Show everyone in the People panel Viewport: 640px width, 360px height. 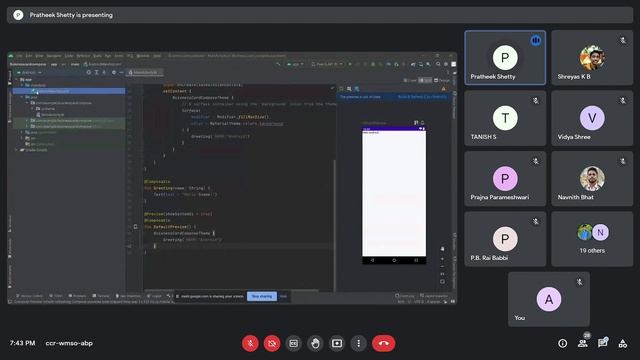pos(583,343)
